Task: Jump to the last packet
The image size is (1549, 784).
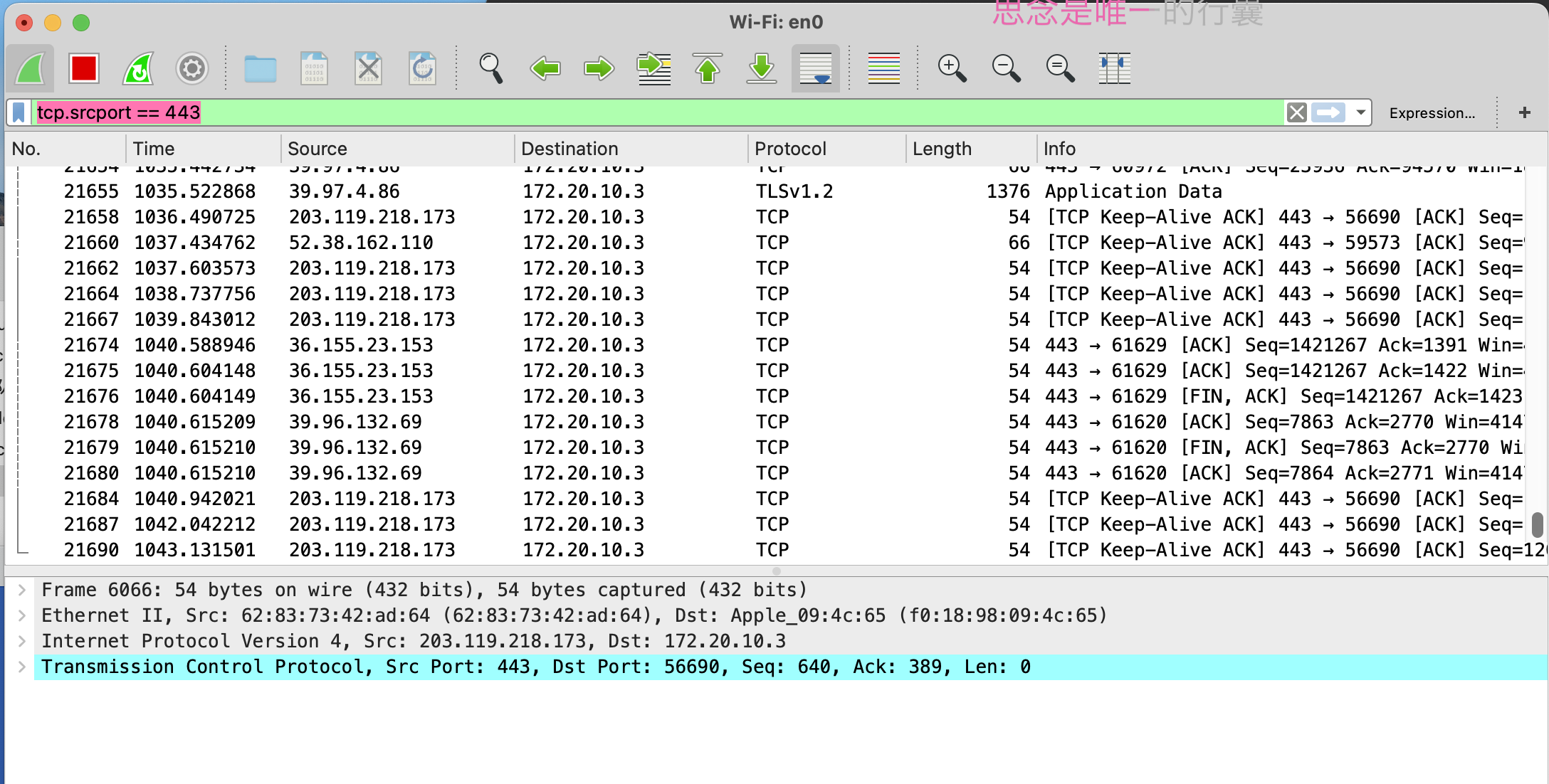Action: coord(762,69)
